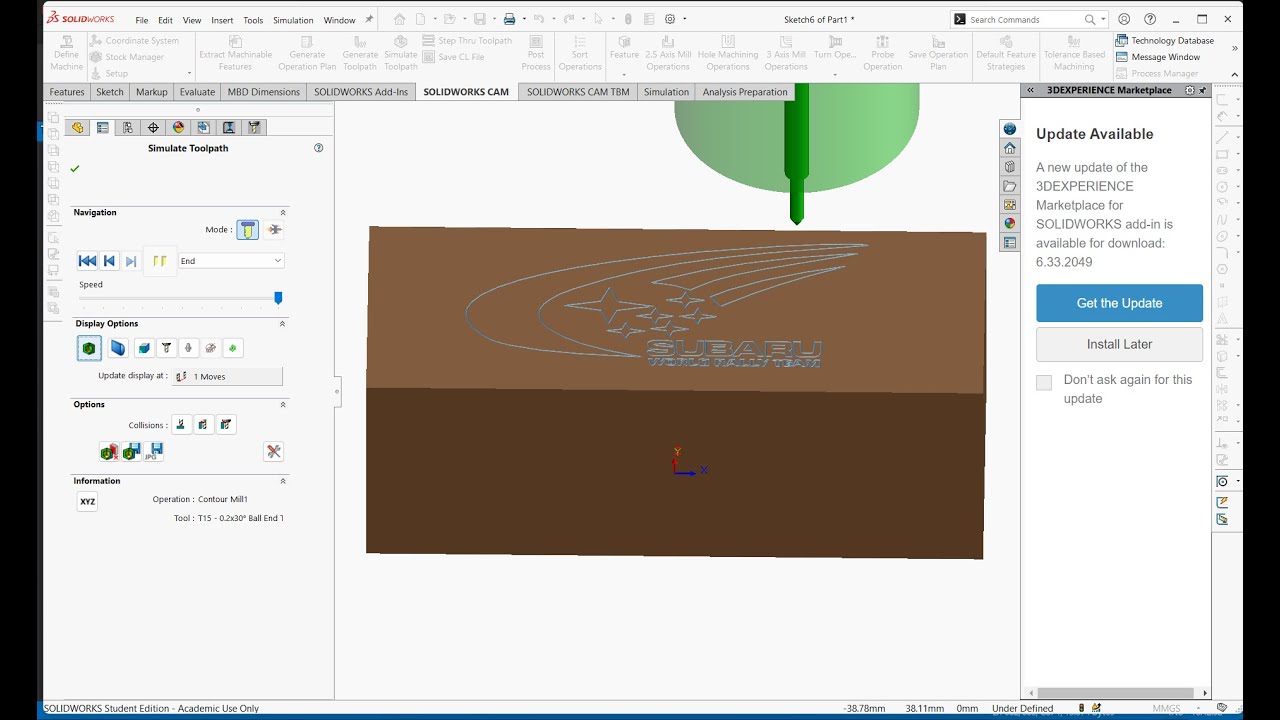Open the CAM feature tree tab icon
This screenshot has height=720, width=1280.
point(204,127)
